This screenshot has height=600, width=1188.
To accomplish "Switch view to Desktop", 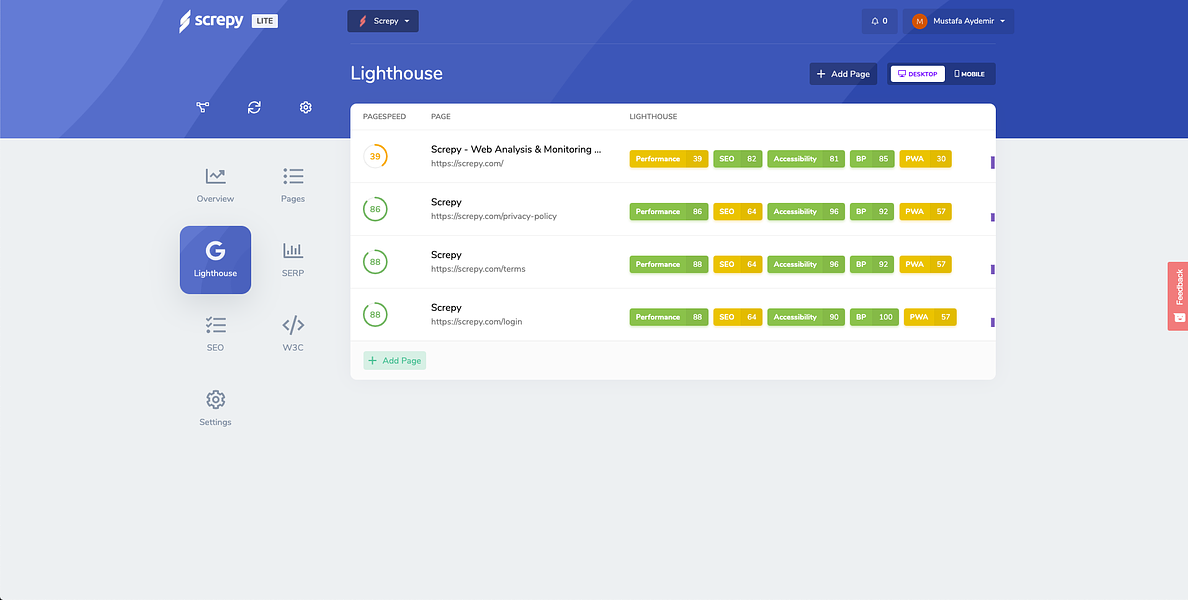I will (x=918, y=74).
